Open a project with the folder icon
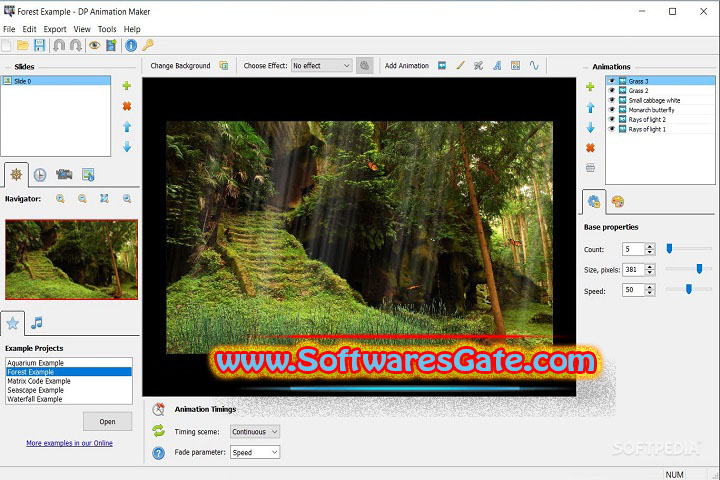Image resolution: width=720 pixels, height=480 pixels. 22,45
